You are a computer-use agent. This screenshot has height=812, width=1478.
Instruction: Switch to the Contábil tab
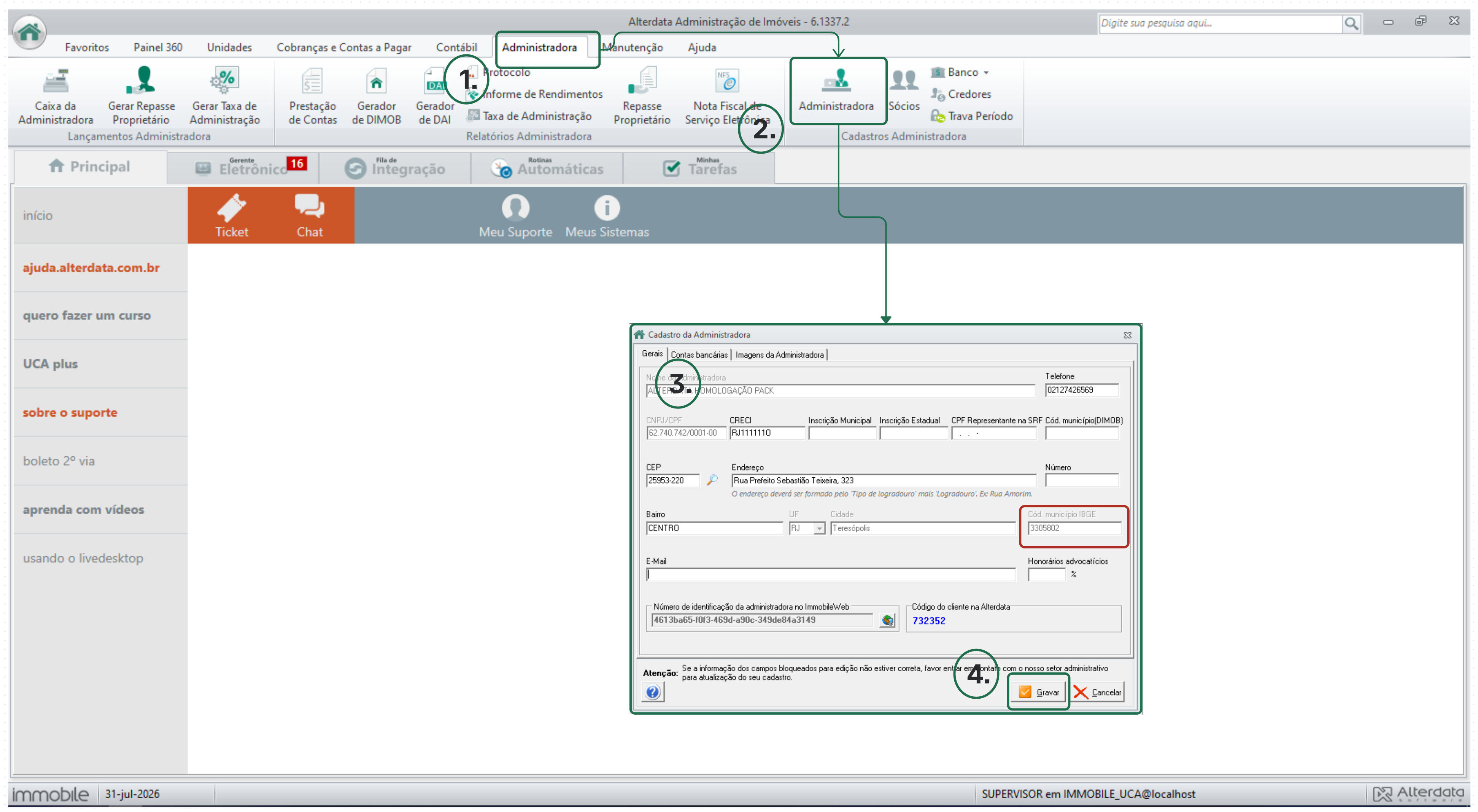[456, 47]
